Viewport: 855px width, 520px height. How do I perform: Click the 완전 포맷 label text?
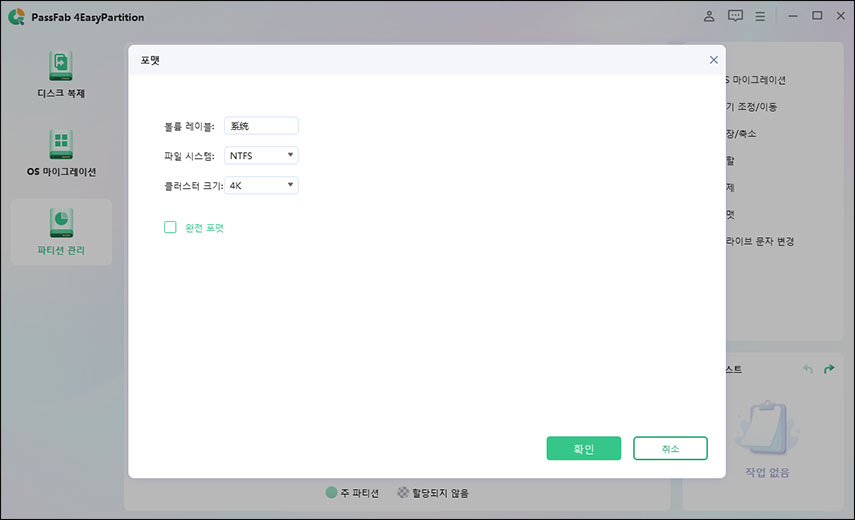(x=204, y=228)
